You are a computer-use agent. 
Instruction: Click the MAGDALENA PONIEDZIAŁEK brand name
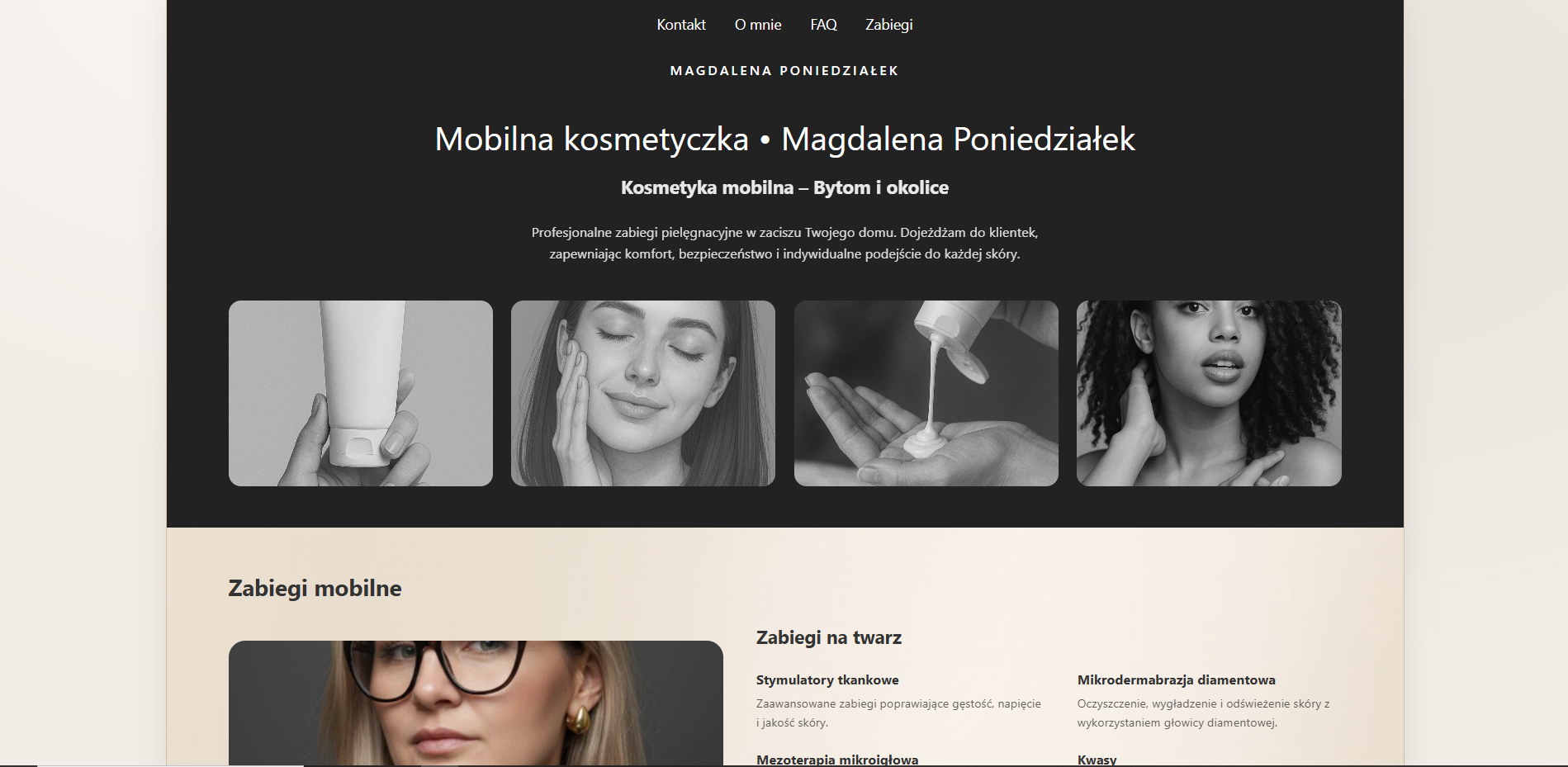[x=784, y=71]
